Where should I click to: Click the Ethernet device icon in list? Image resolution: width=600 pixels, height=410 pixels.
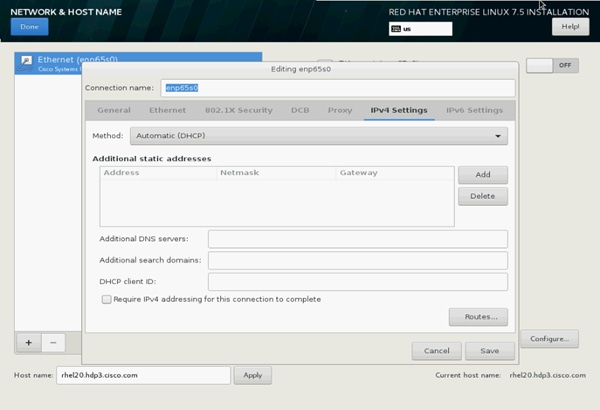pyautogui.click(x=26, y=63)
